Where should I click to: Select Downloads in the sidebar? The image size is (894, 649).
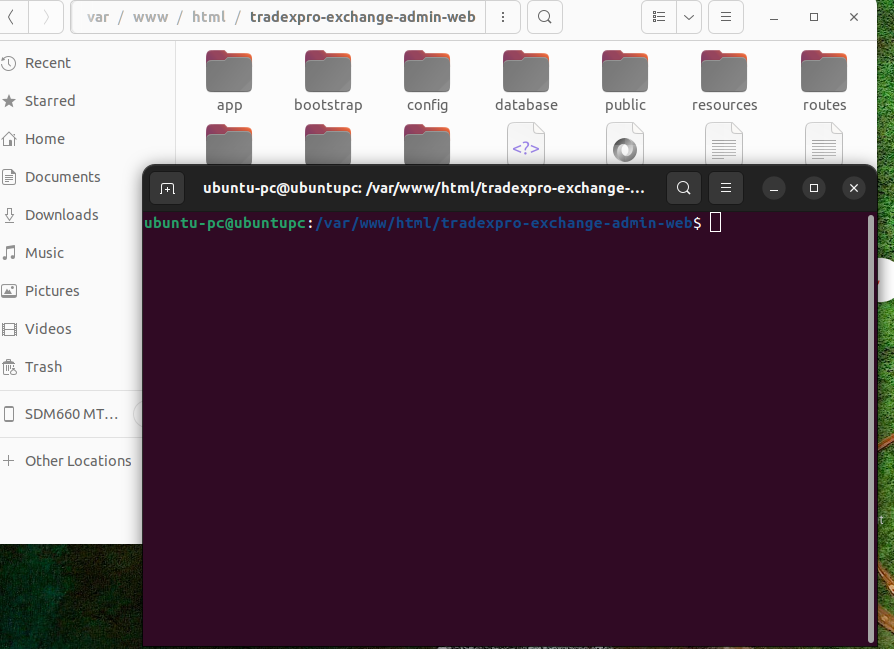(x=61, y=215)
